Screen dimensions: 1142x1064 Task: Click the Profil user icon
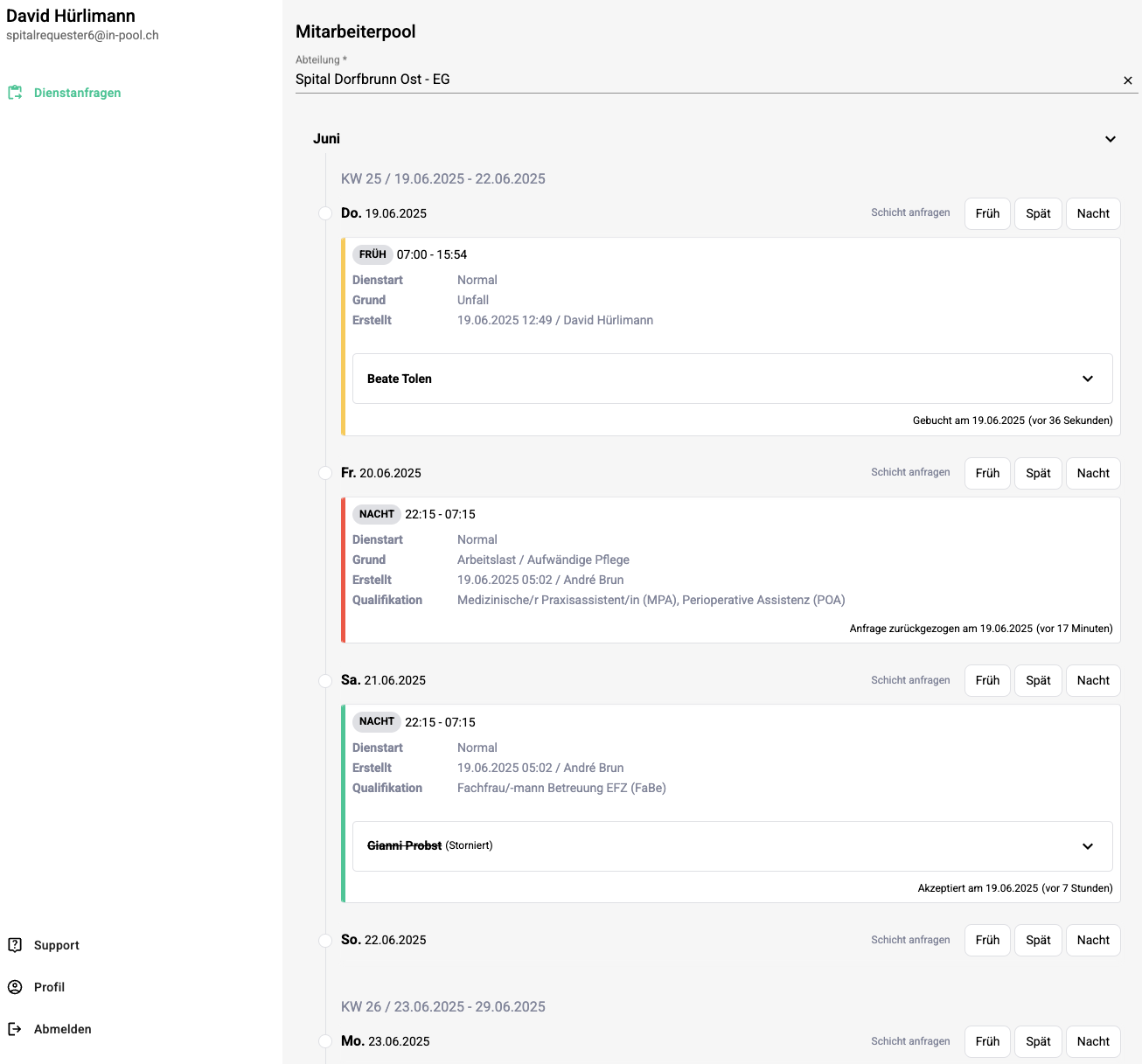(15, 987)
